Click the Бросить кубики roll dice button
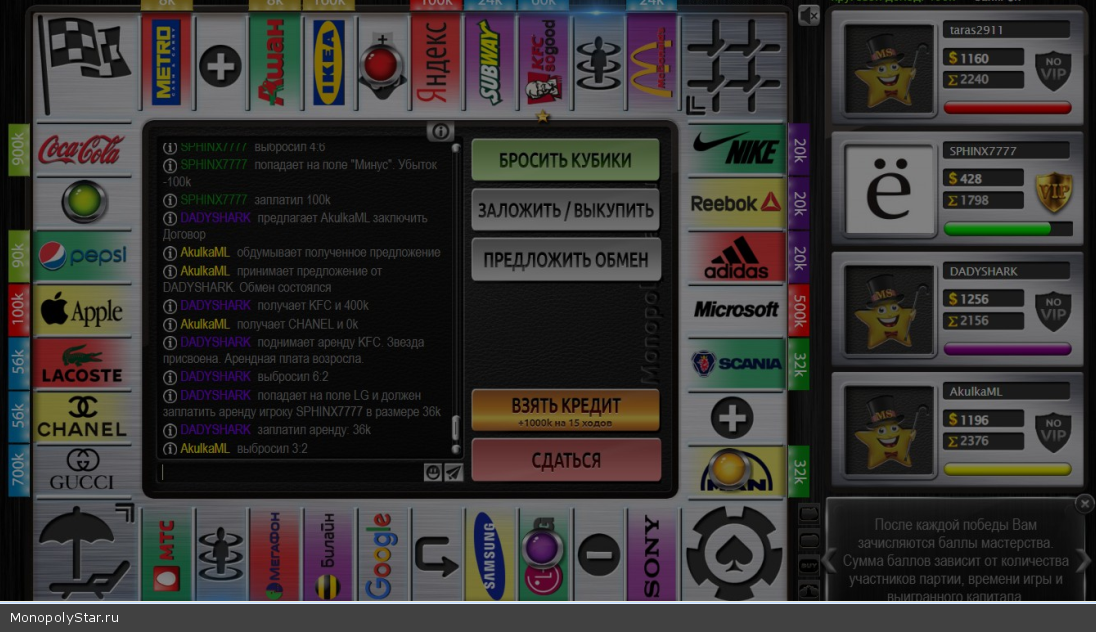Image resolution: width=1096 pixels, height=632 pixels. point(565,160)
